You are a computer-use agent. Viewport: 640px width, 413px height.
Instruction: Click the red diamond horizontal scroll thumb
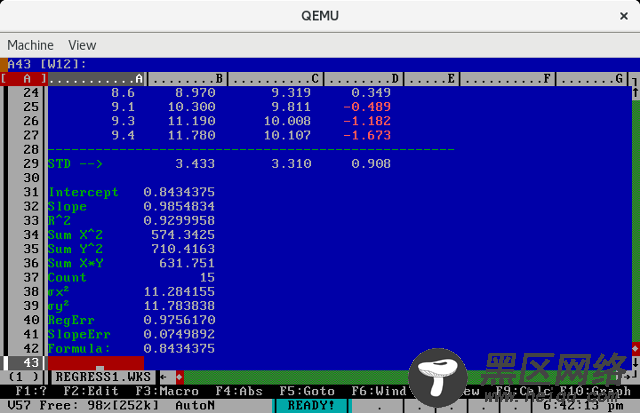click(x=180, y=377)
